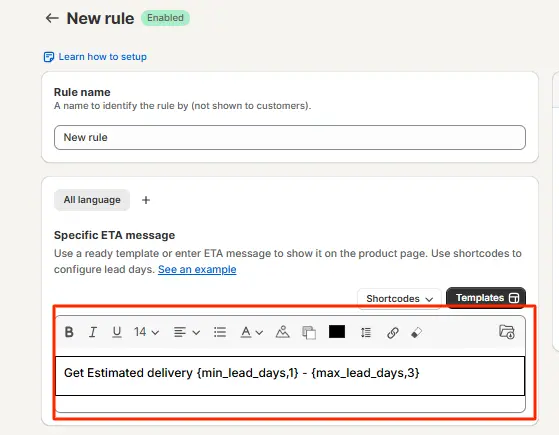Open the text color dropdown
The image size is (559, 435).
pyautogui.click(x=252, y=332)
